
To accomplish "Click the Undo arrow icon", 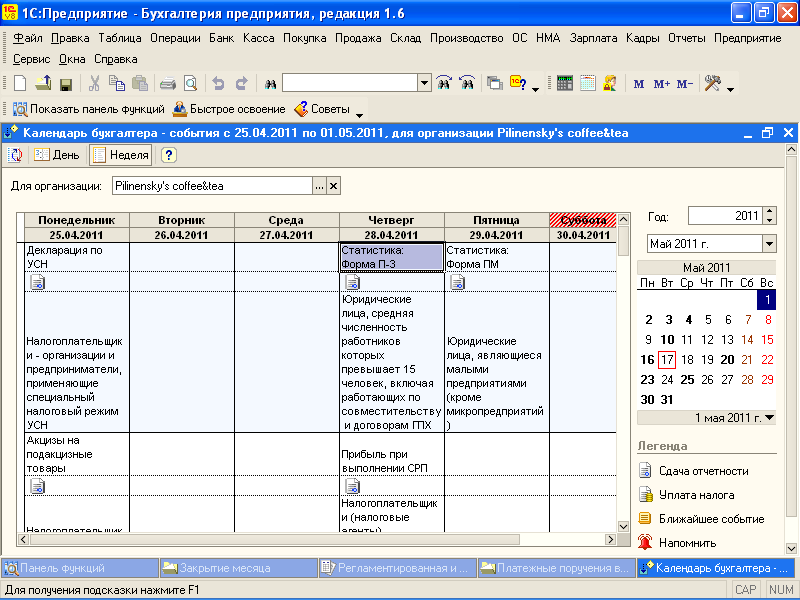I will pos(218,83).
